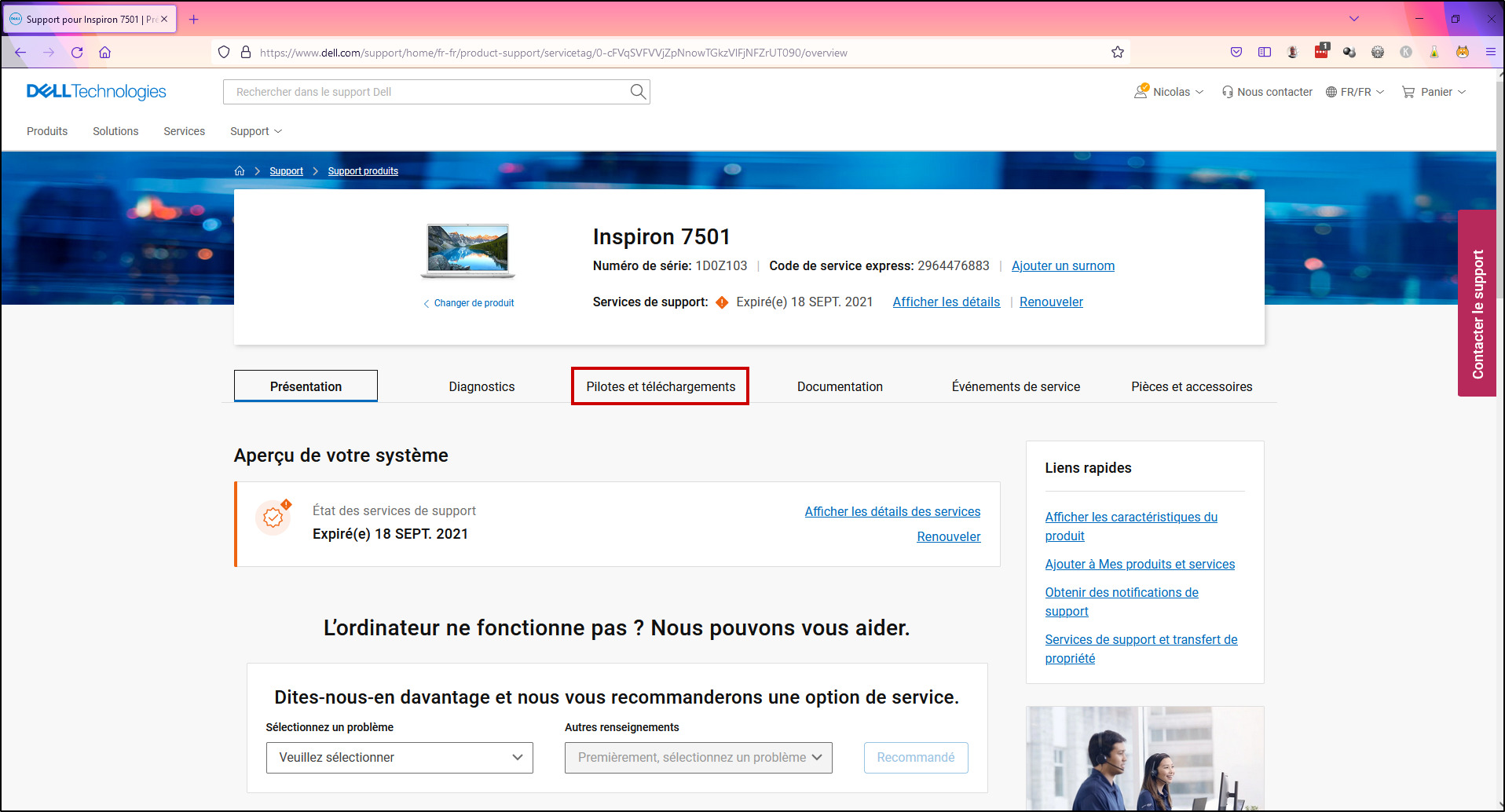Open Pièces et accessoires tab
The image size is (1505, 812).
tap(1192, 386)
